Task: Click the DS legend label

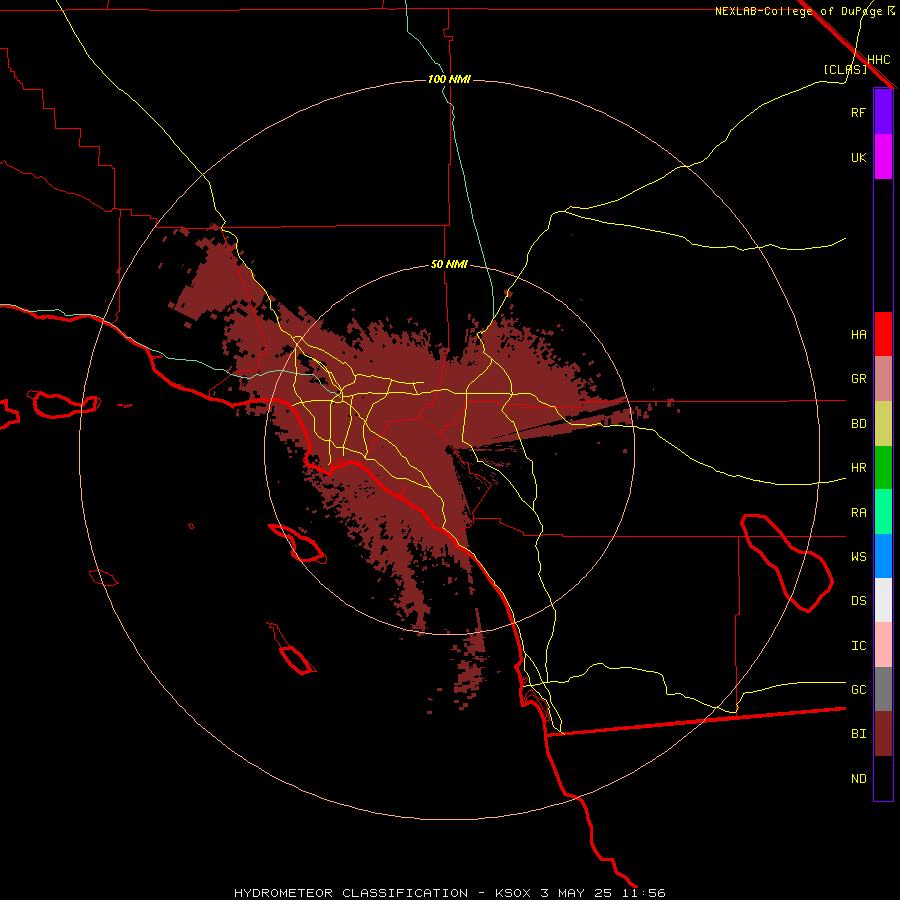Action: [x=858, y=601]
